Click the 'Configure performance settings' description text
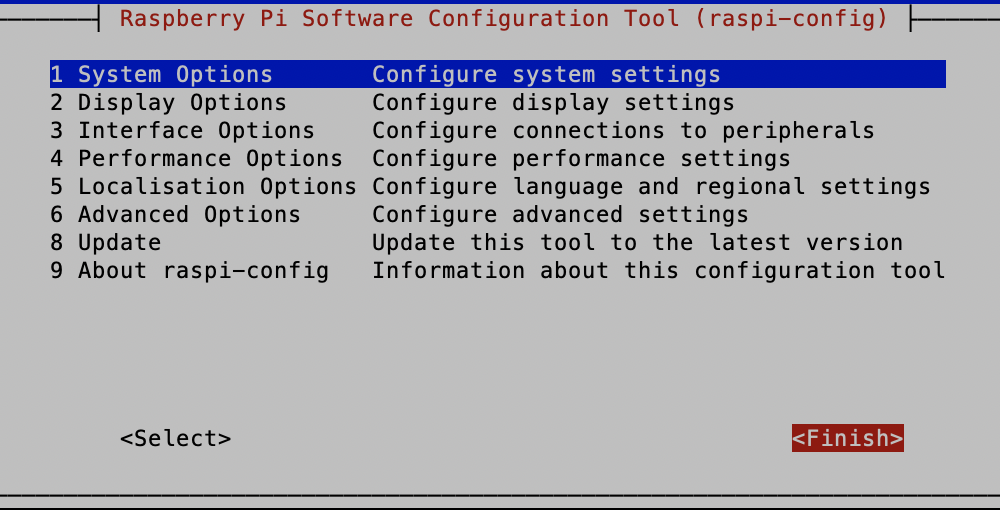Image resolution: width=1000 pixels, height=510 pixels. click(581, 159)
